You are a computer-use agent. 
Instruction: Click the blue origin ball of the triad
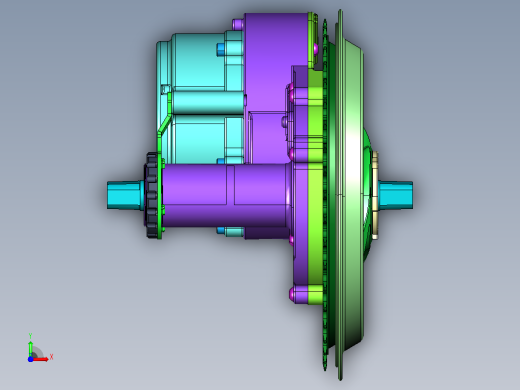(x=30, y=359)
